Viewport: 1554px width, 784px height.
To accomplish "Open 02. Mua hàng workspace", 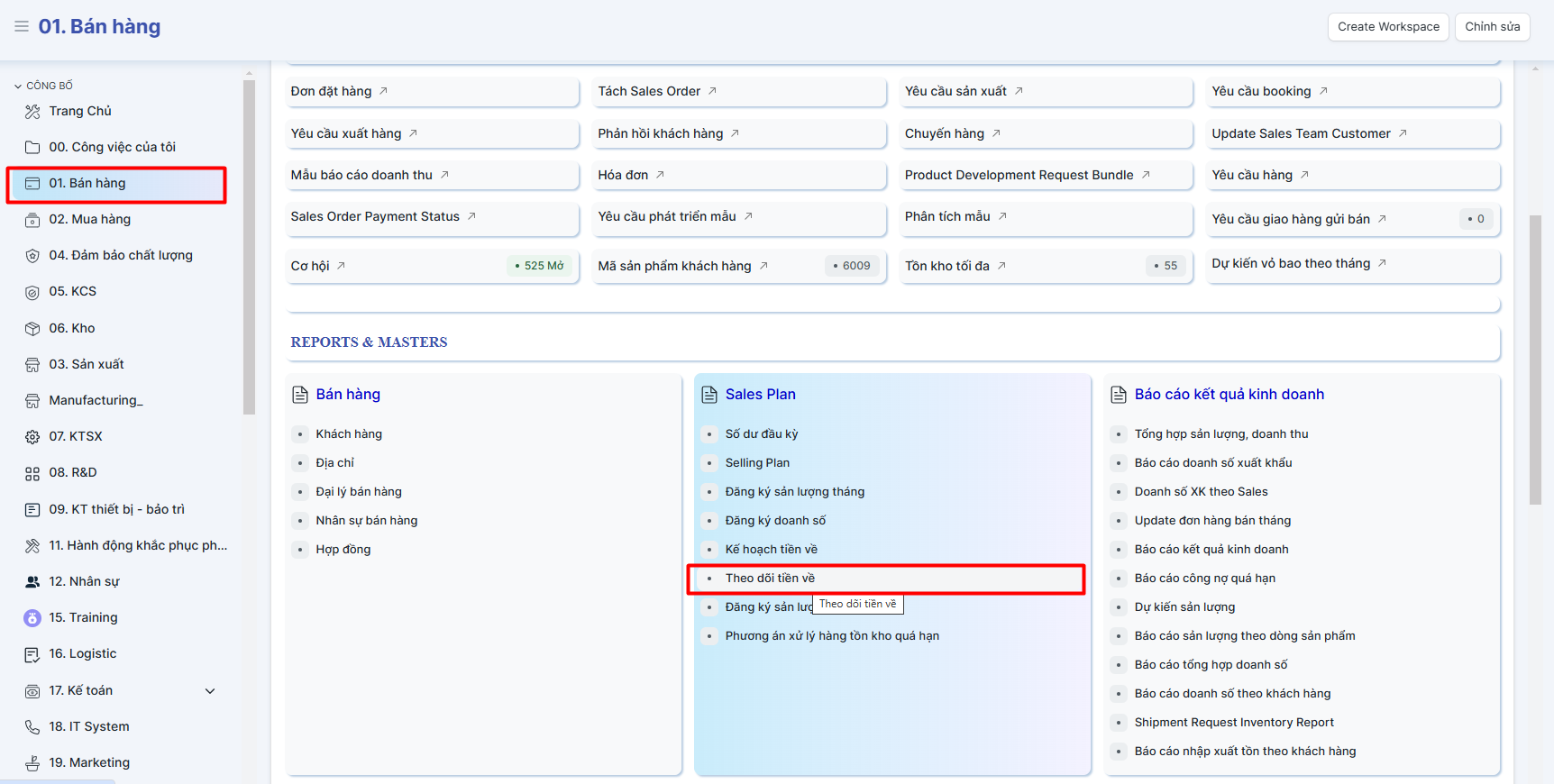I will coord(89,219).
